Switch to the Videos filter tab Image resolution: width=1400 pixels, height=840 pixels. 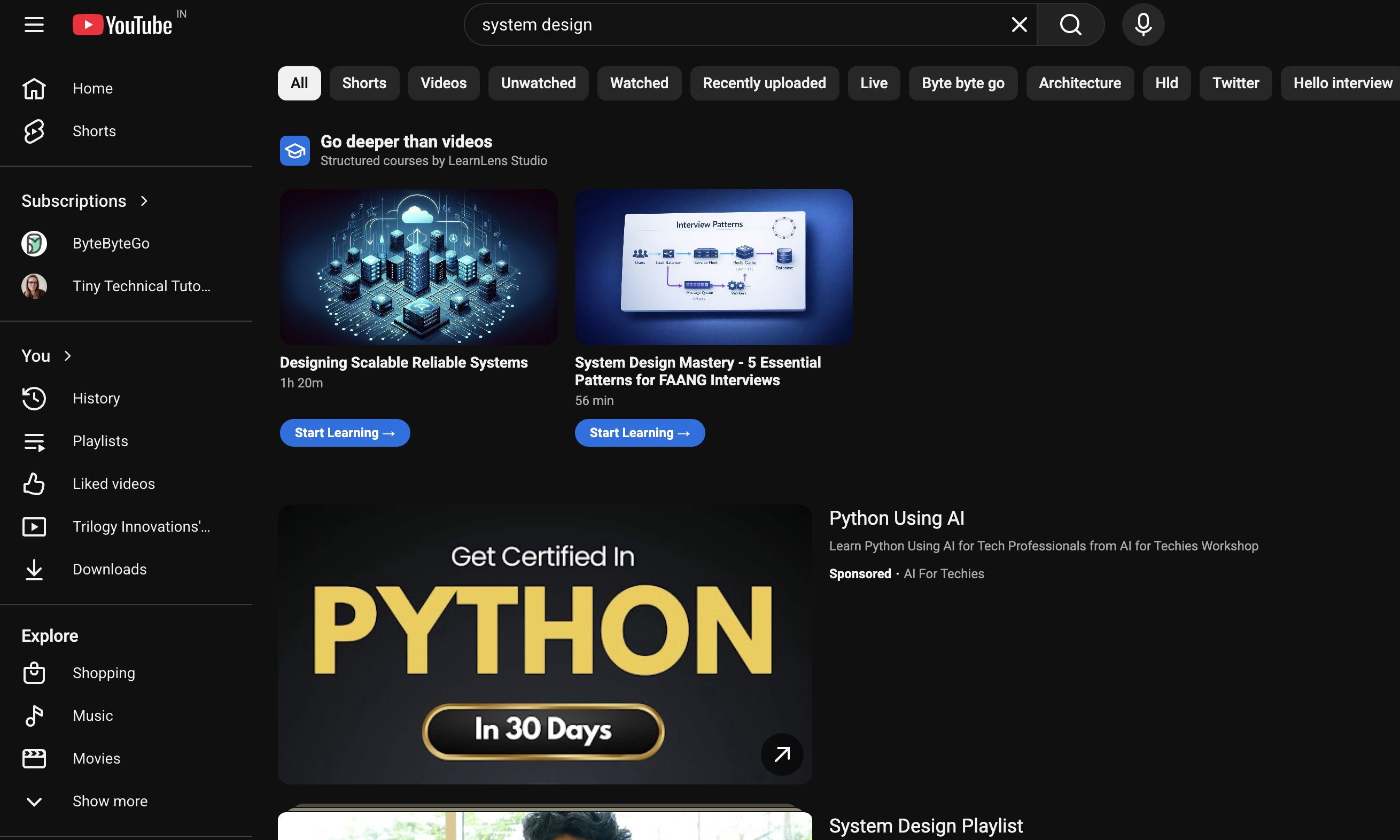pyautogui.click(x=443, y=83)
